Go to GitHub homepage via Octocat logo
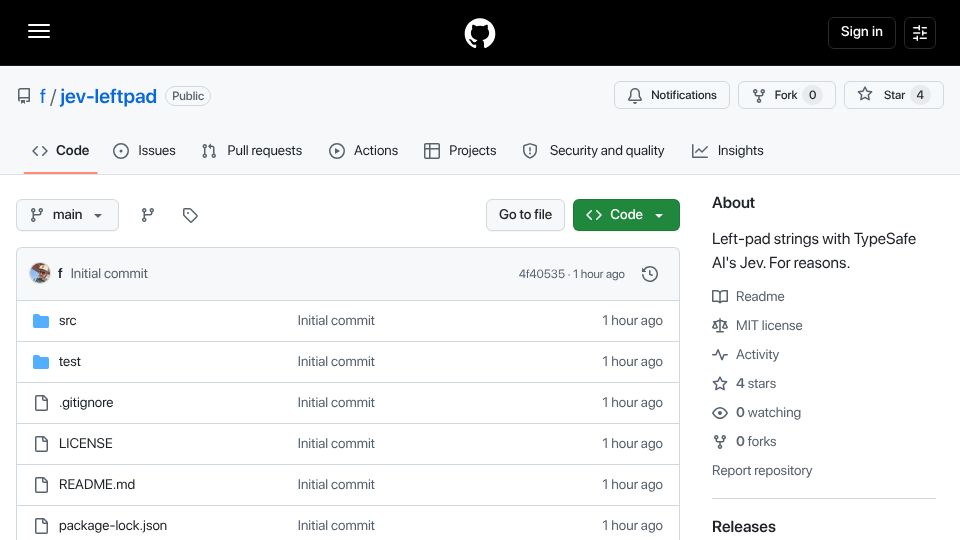The width and height of the screenshot is (960, 540). [479, 33]
